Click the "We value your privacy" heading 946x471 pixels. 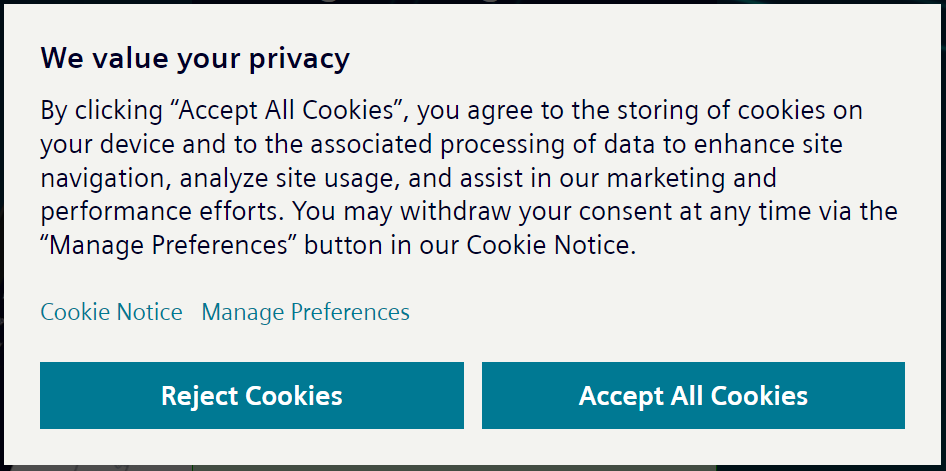(x=195, y=58)
